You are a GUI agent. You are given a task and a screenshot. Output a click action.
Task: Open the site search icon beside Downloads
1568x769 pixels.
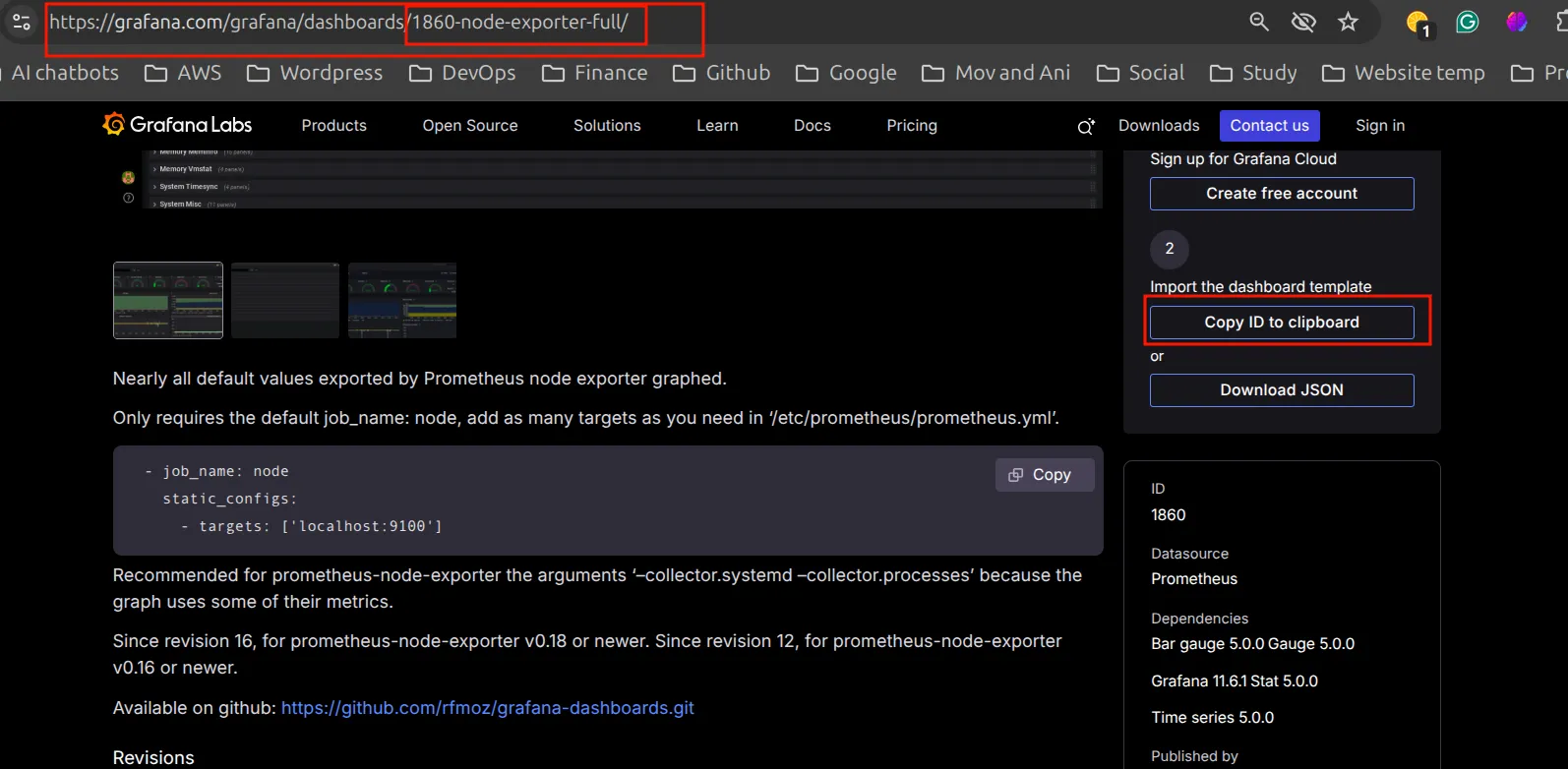coord(1086,126)
